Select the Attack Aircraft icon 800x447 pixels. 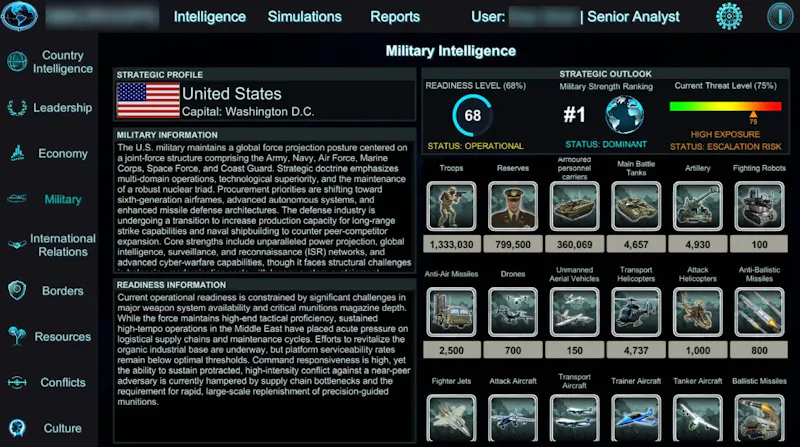[x=513, y=418]
